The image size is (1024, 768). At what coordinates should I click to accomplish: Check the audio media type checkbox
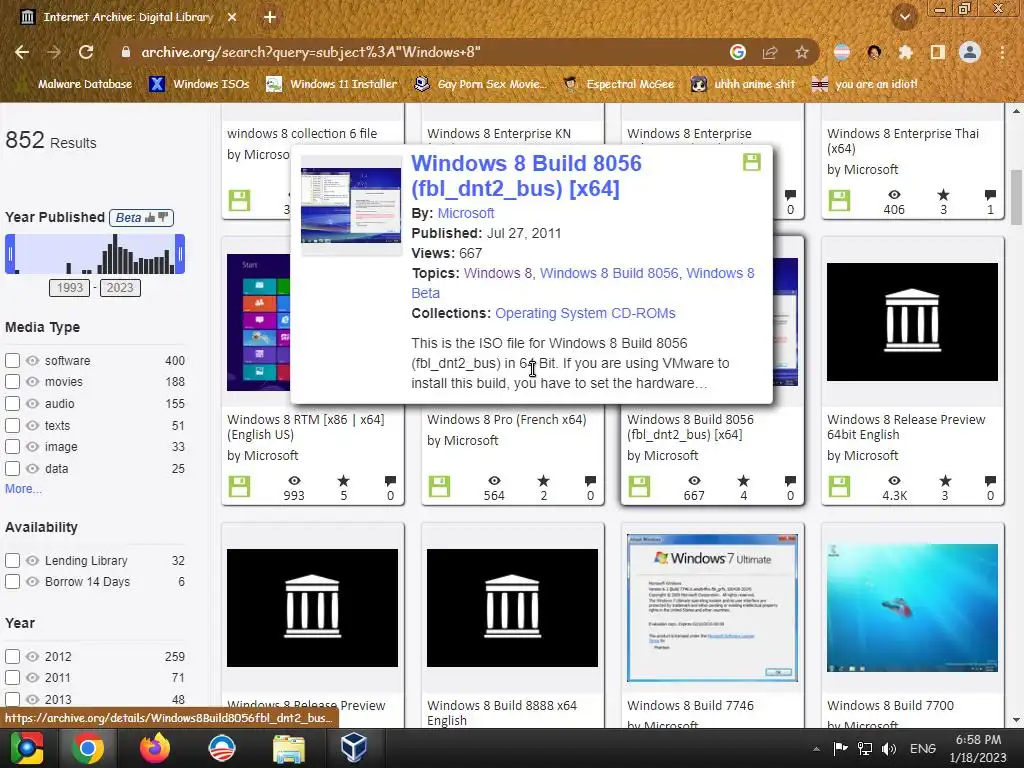12,404
